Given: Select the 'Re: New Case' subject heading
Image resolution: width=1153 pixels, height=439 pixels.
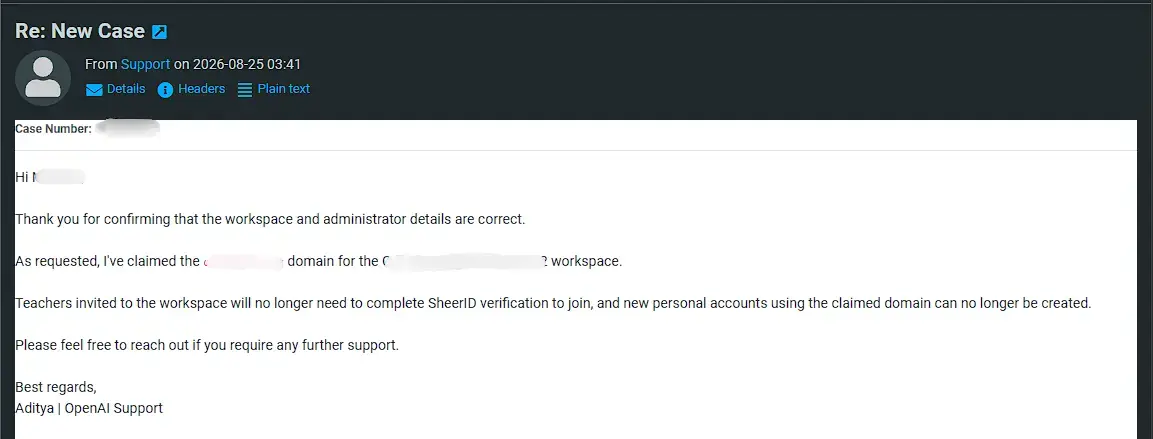Looking at the screenshot, I should tap(80, 31).
